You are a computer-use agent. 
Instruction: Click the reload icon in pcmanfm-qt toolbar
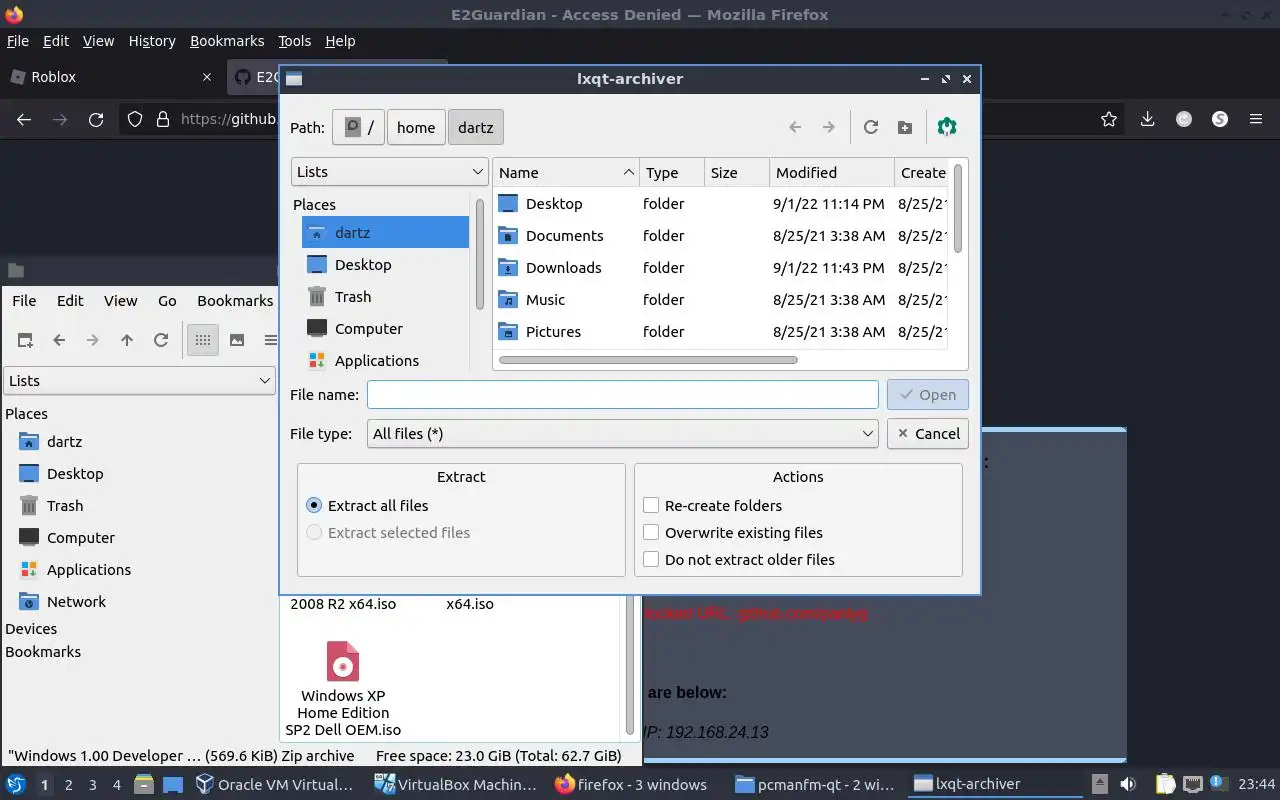161,340
